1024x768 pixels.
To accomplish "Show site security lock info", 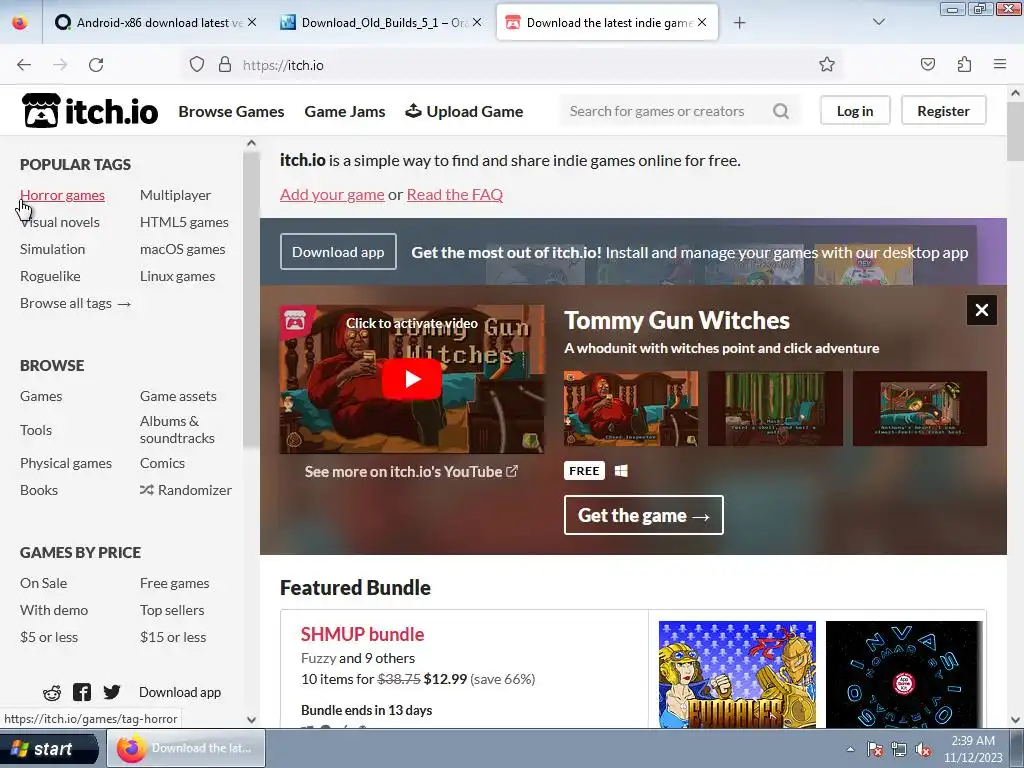I will (225, 65).
